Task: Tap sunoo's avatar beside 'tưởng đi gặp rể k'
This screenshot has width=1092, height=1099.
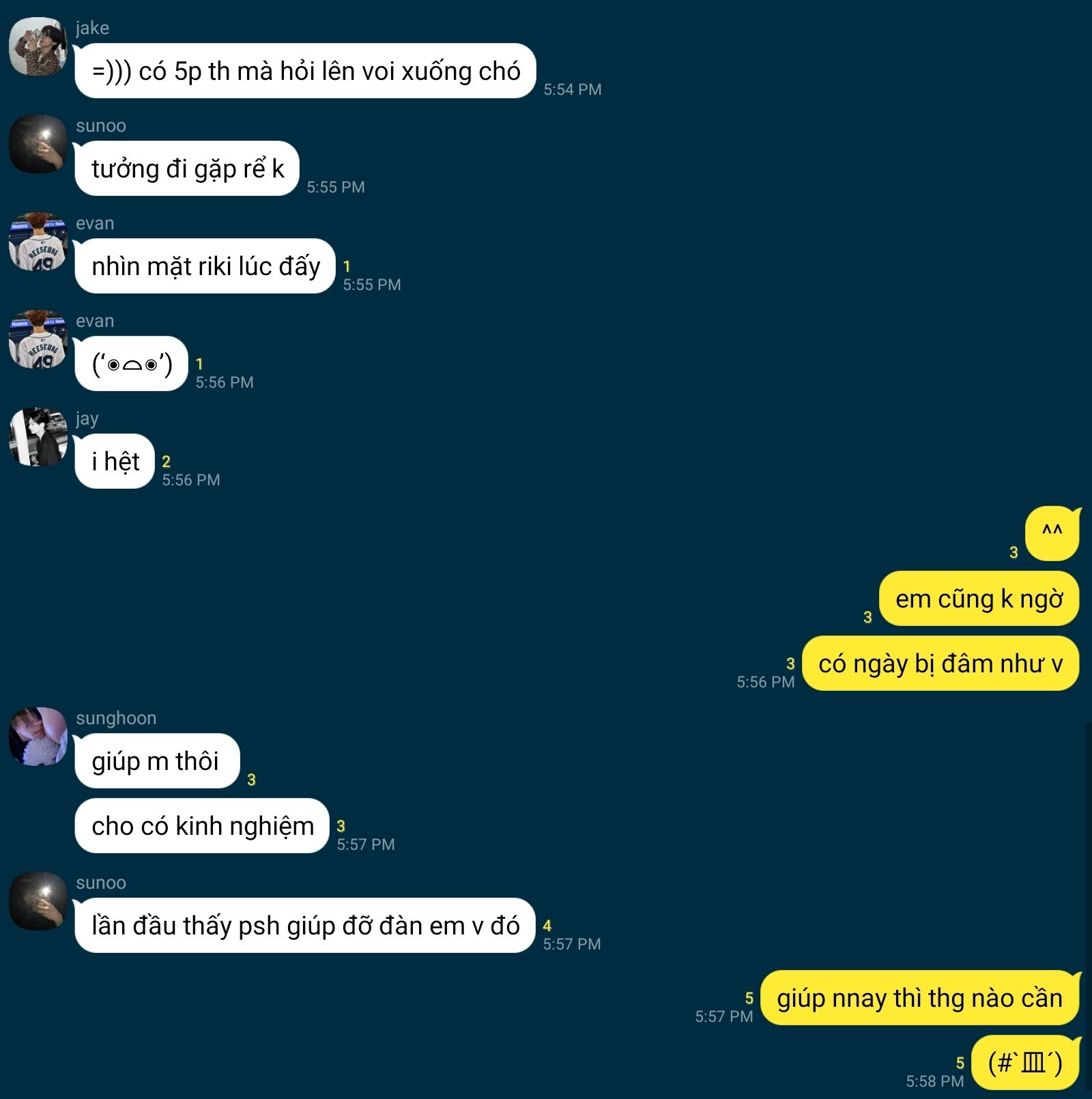Action: click(38, 144)
